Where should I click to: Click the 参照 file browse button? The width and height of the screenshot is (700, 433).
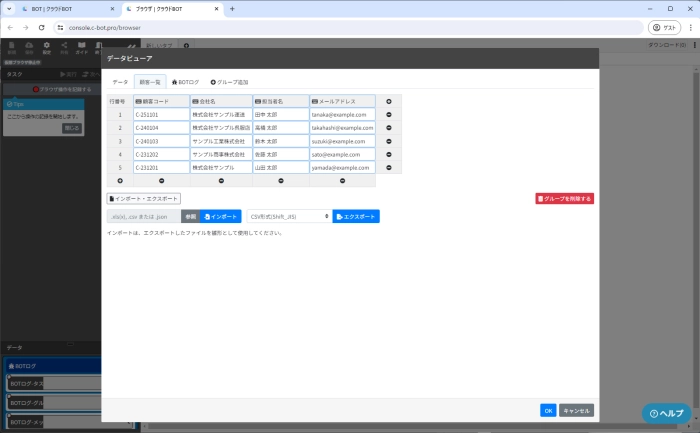[x=190, y=216]
